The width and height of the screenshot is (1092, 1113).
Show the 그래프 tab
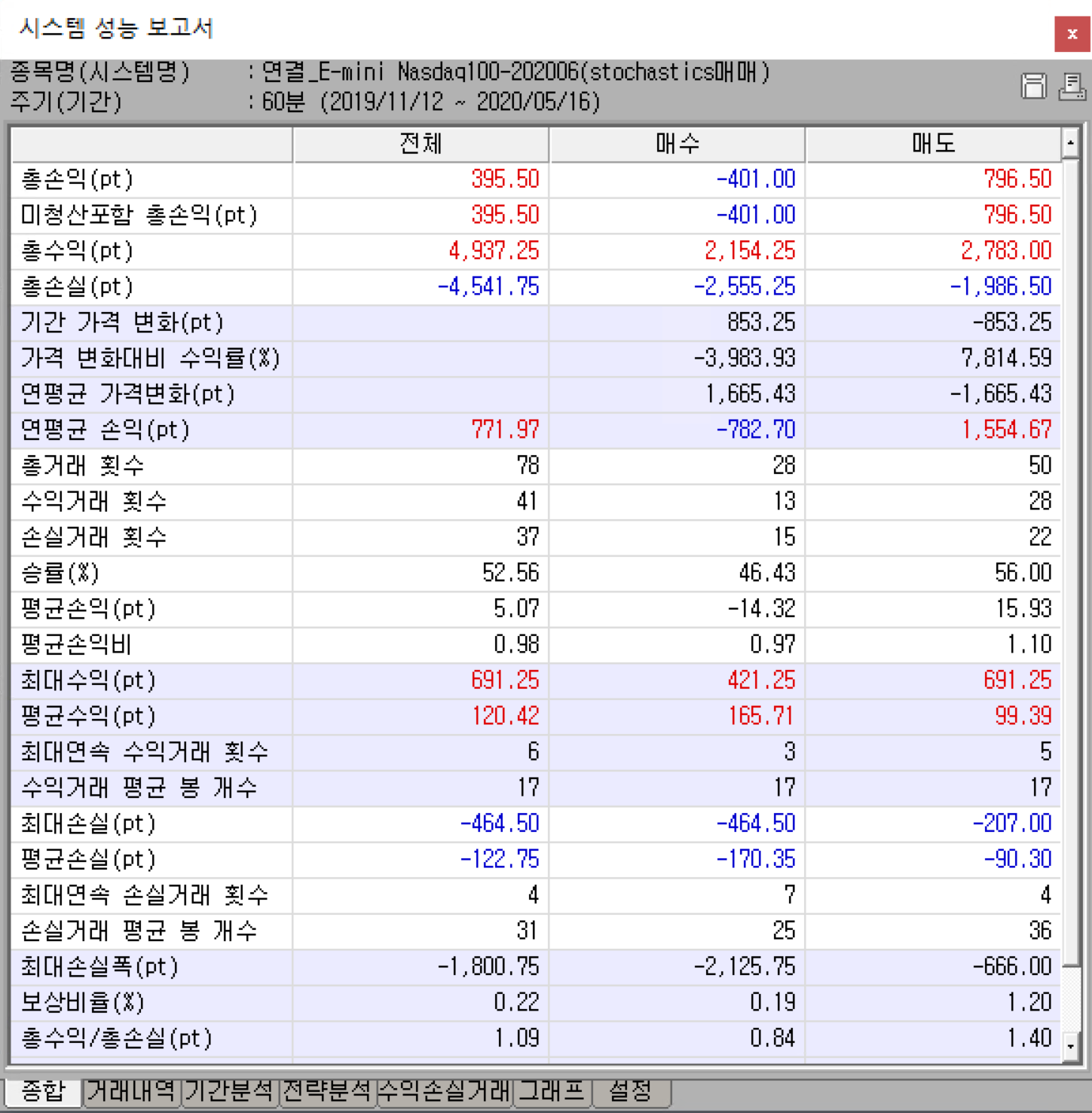[552, 1091]
